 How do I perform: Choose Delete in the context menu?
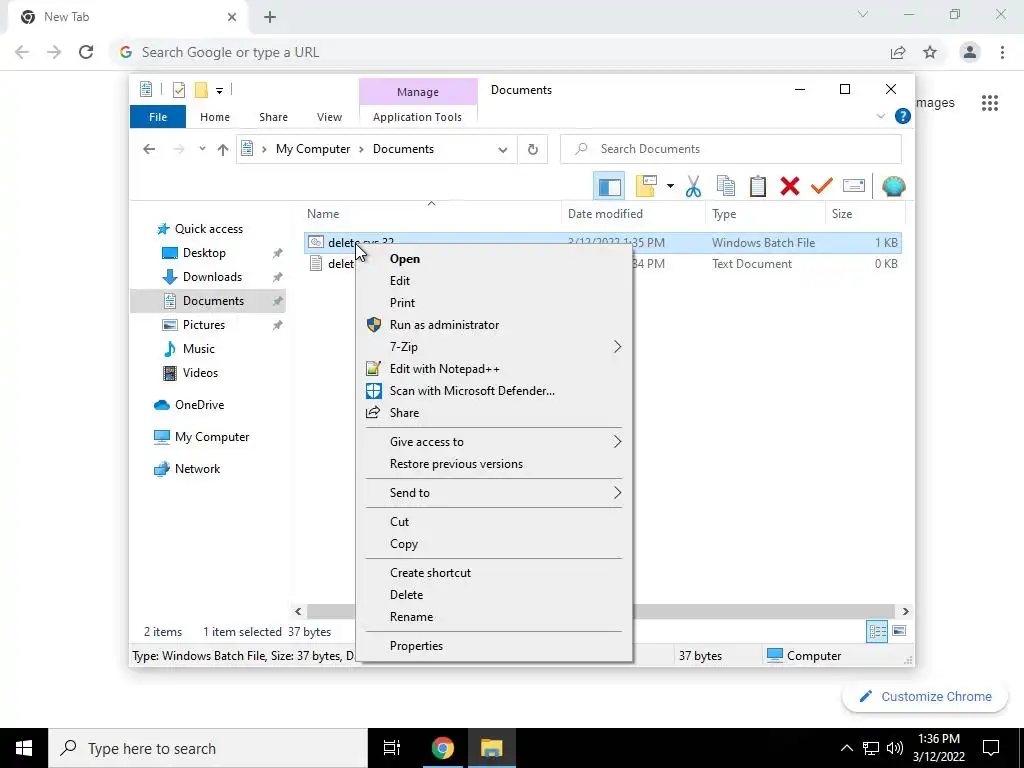(x=494, y=595)
